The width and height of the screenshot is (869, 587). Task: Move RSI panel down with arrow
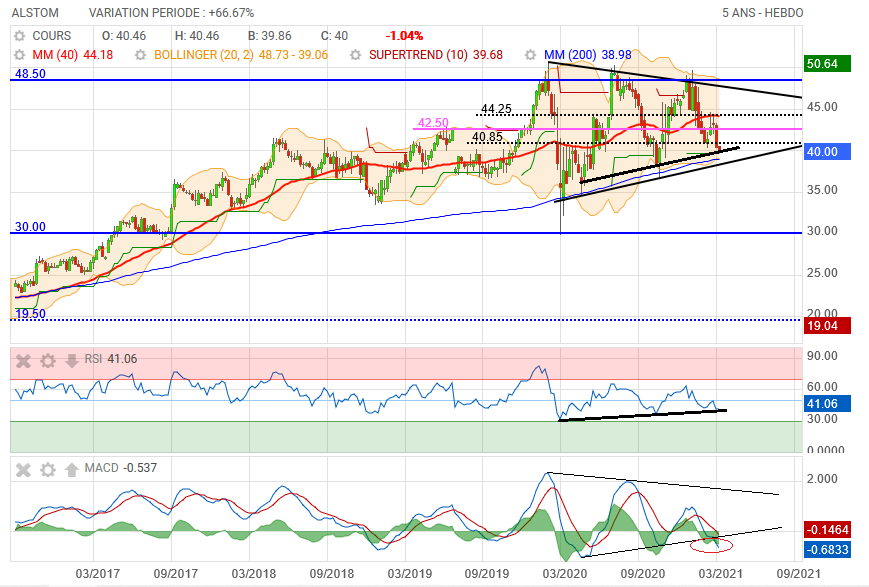point(71,361)
